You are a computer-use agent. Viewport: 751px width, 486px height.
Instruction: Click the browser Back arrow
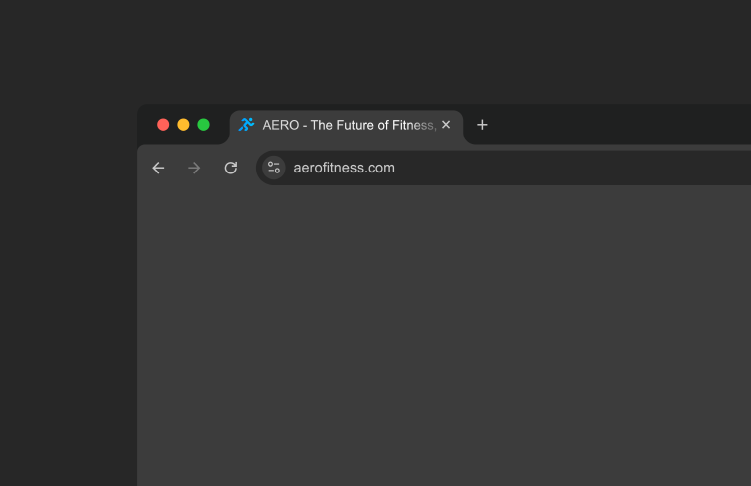pos(158,168)
